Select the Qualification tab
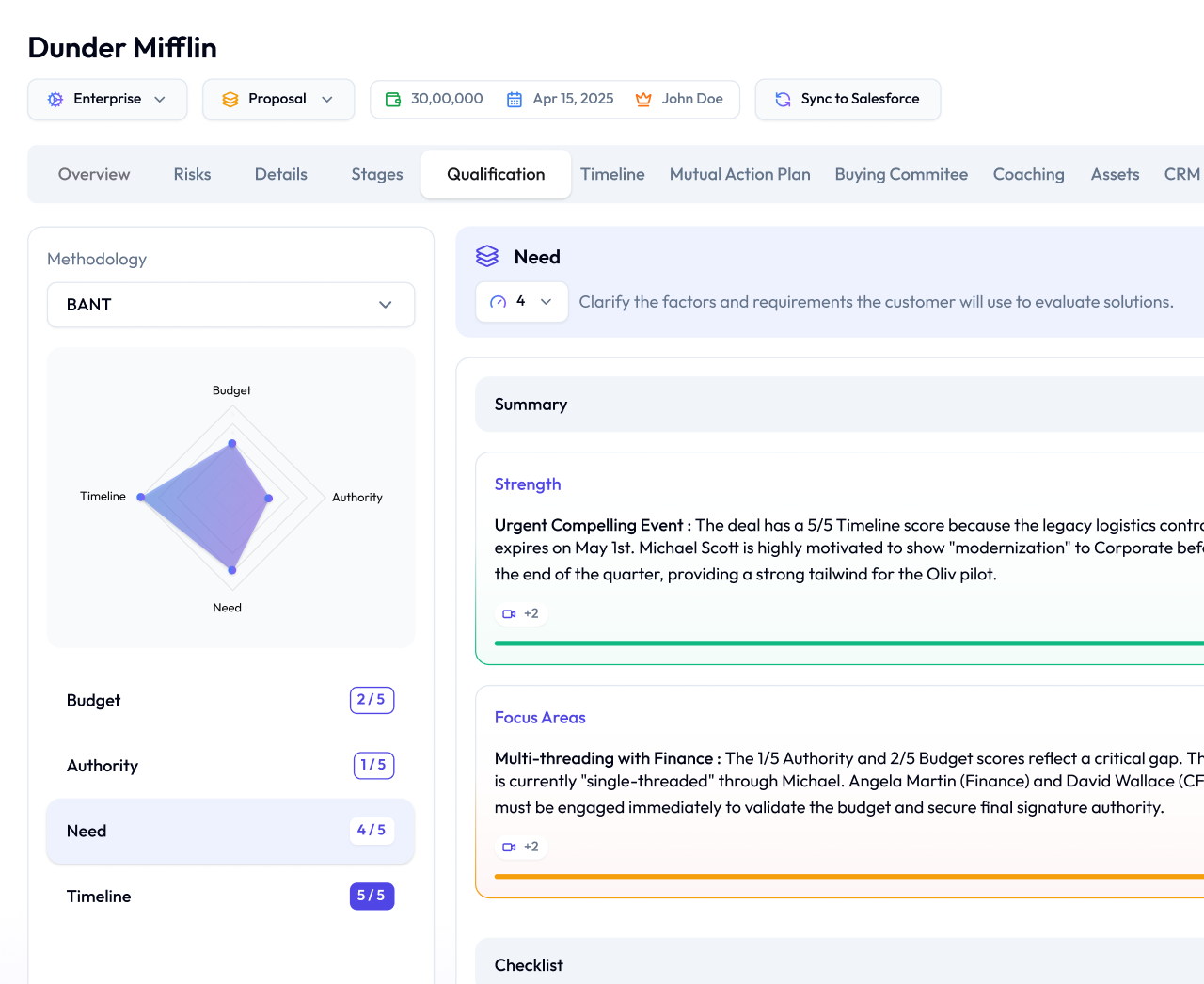 [x=496, y=174]
